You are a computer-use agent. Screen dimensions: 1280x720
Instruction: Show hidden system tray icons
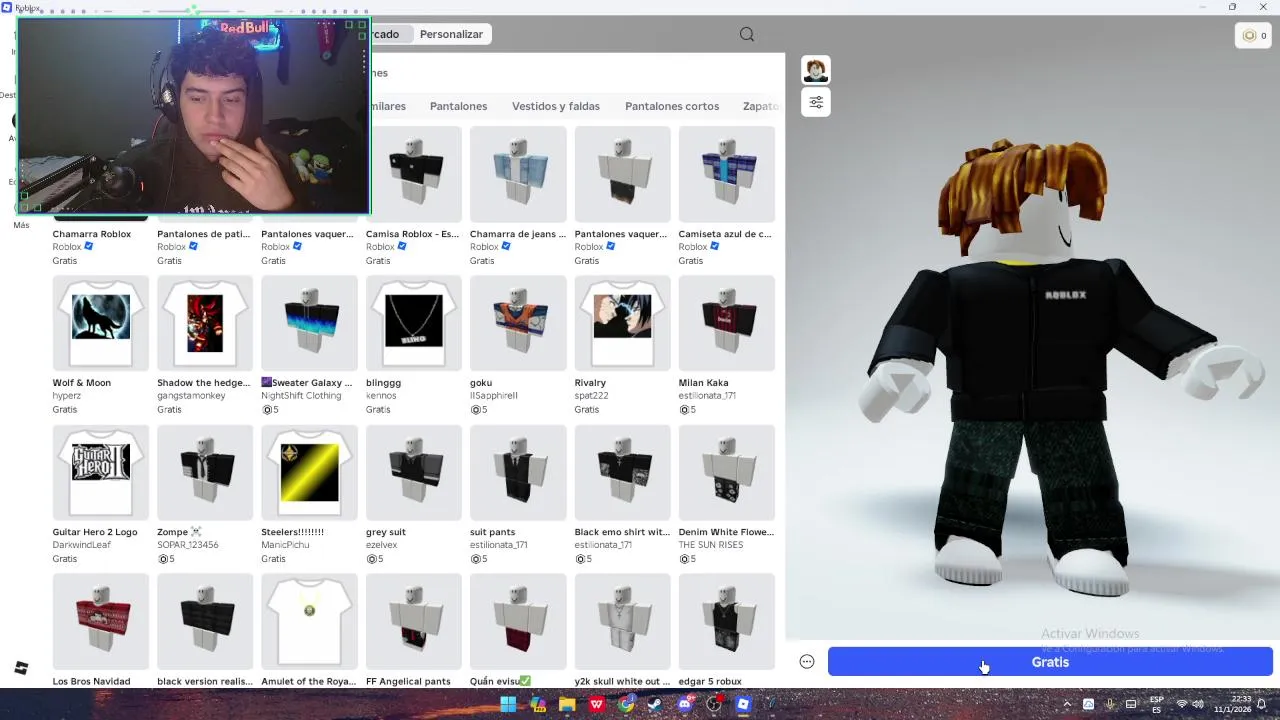[x=1067, y=704]
